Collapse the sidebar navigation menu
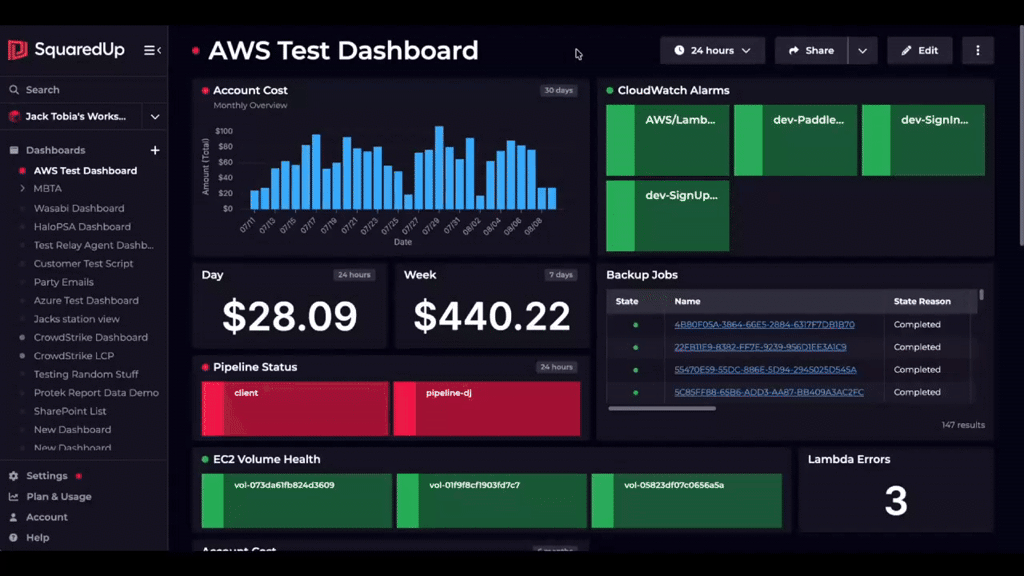1024x576 pixels. click(x=152, y=50)
